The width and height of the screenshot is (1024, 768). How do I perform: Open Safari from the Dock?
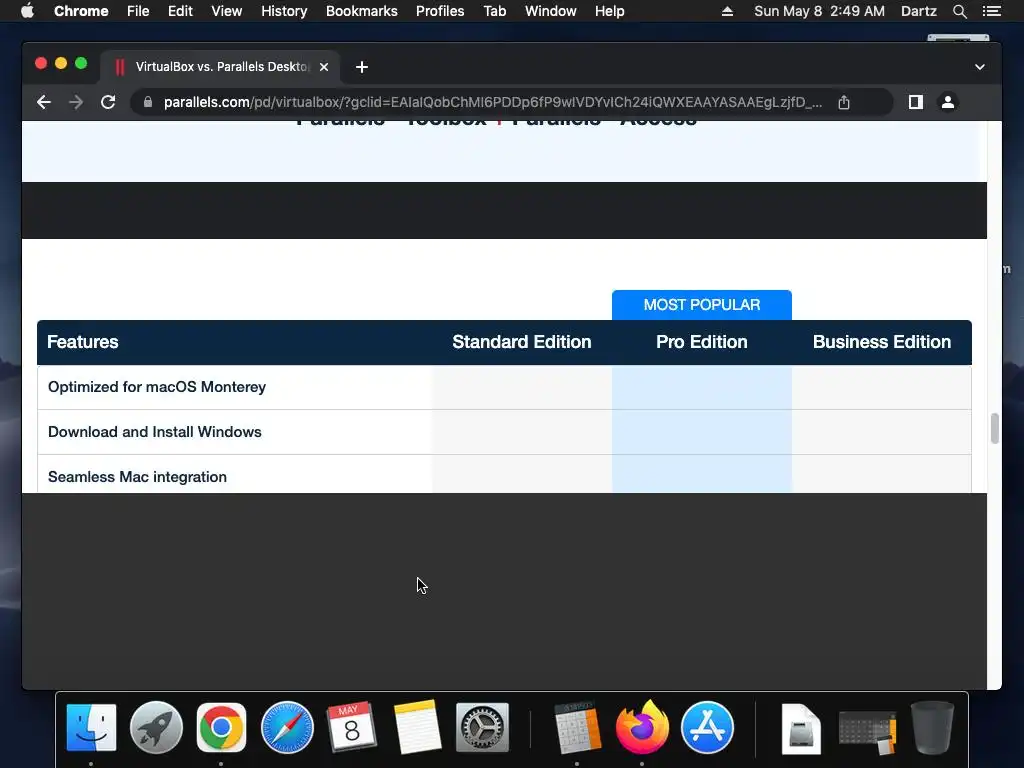(x=287, y=728)
